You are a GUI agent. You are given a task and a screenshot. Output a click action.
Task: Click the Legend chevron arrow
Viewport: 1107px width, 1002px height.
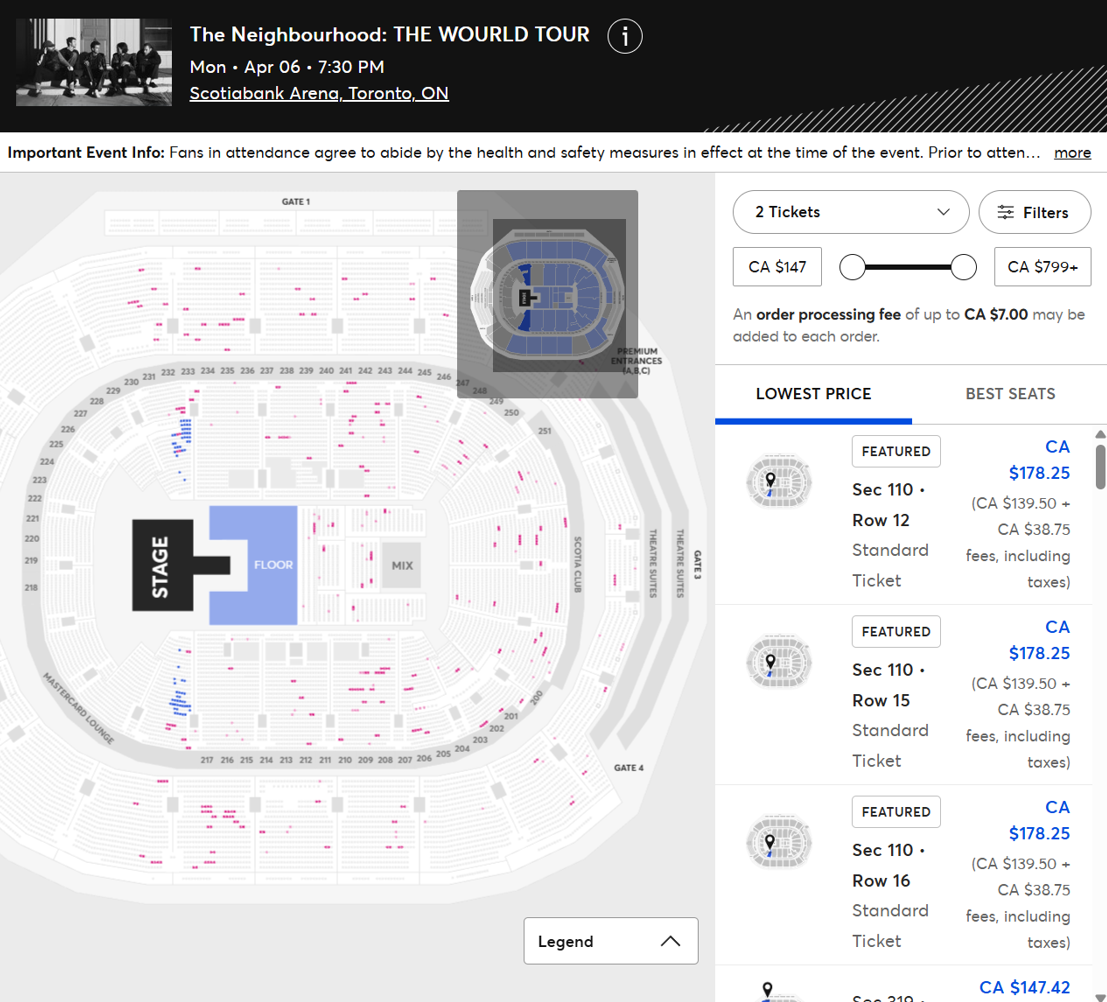(x=671, y=941)
